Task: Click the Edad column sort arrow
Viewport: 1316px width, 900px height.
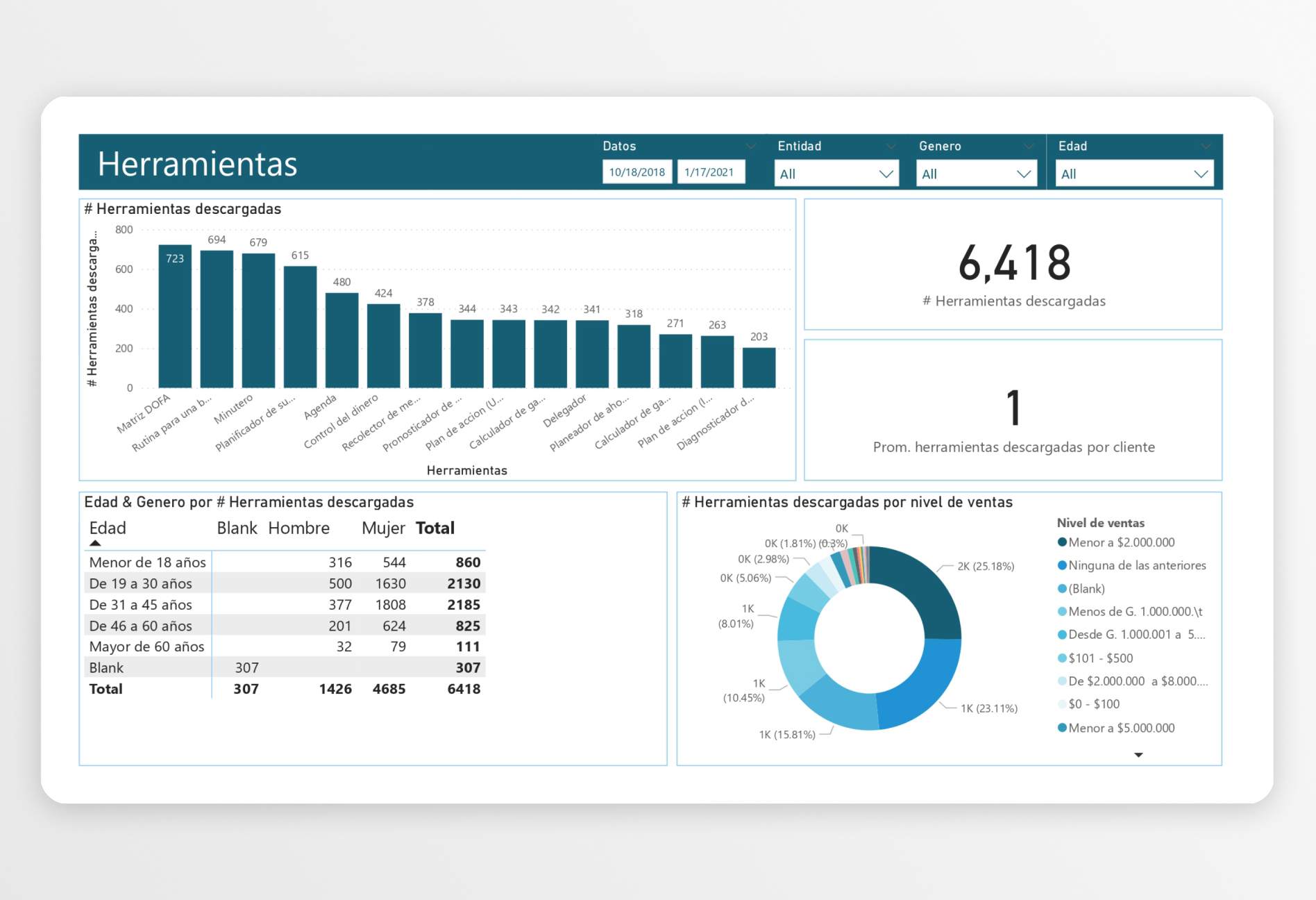Action: 95,543
